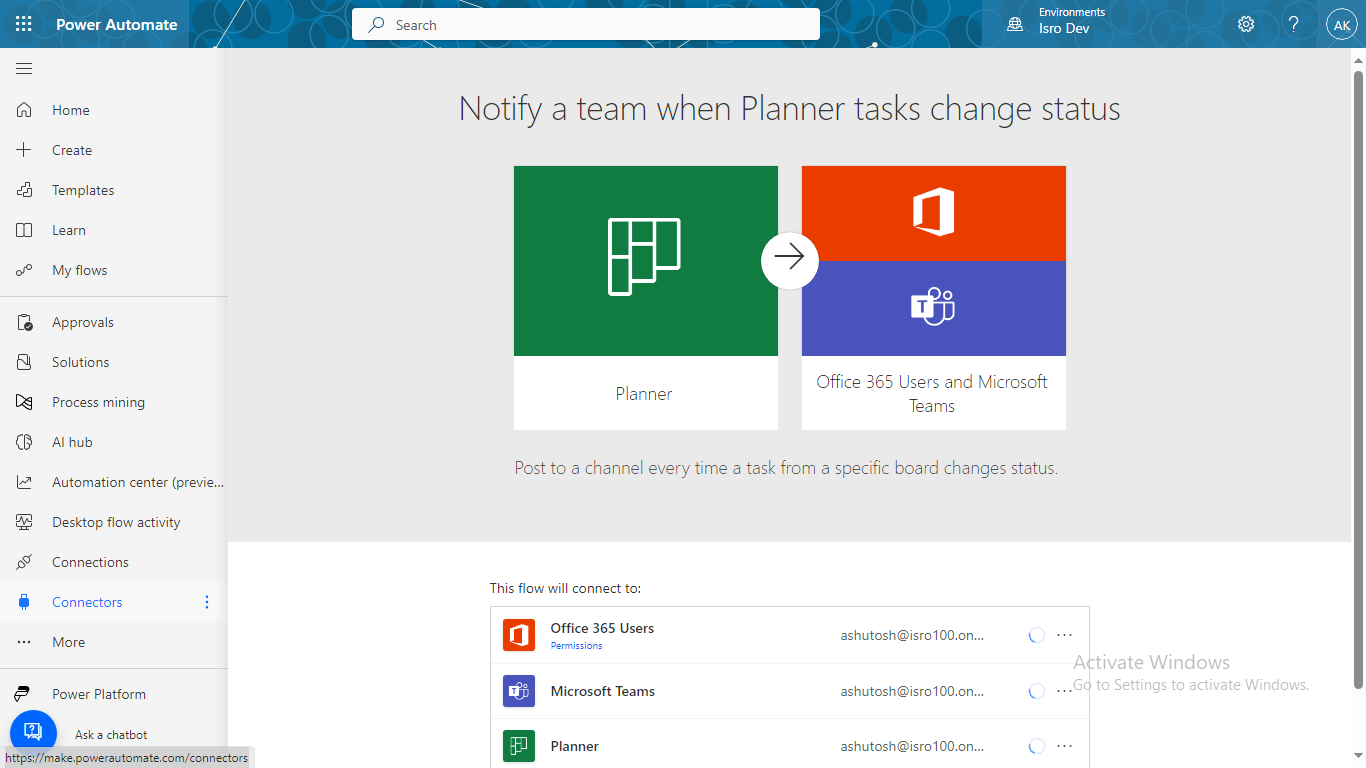Click the Permissions link under Office 365
The width and height of the screenshot is (1366, 768).
[x=576, y=646]
